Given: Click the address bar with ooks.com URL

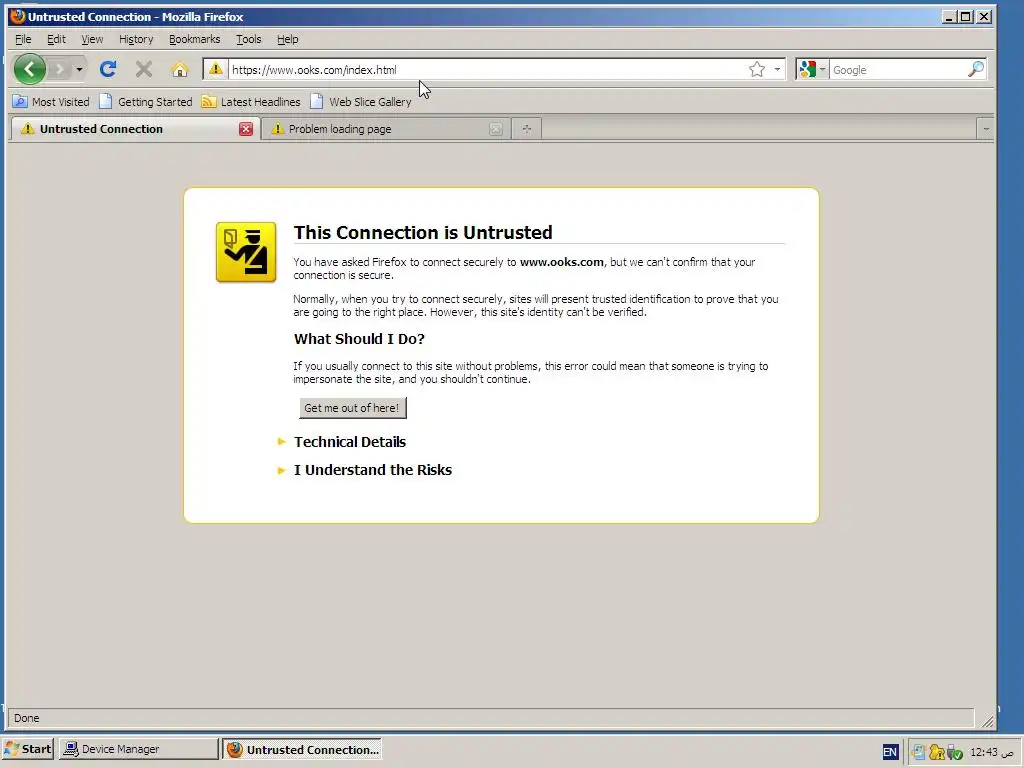Looking at the screenshot, I should 487,70.
